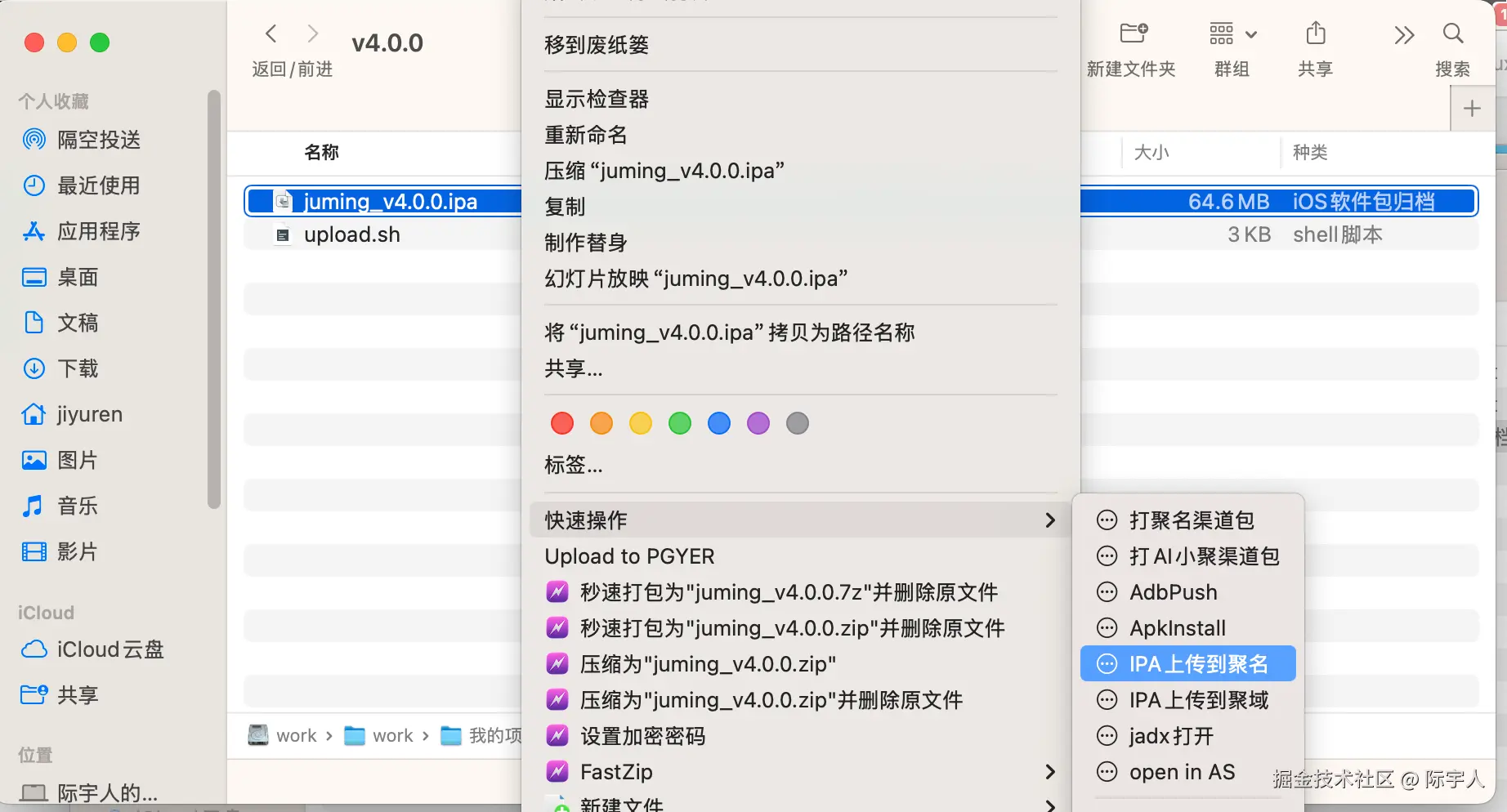Screen dimensions: 1507x812
Task: Click the Search magnifier icon
Action: click(1453, 33)
